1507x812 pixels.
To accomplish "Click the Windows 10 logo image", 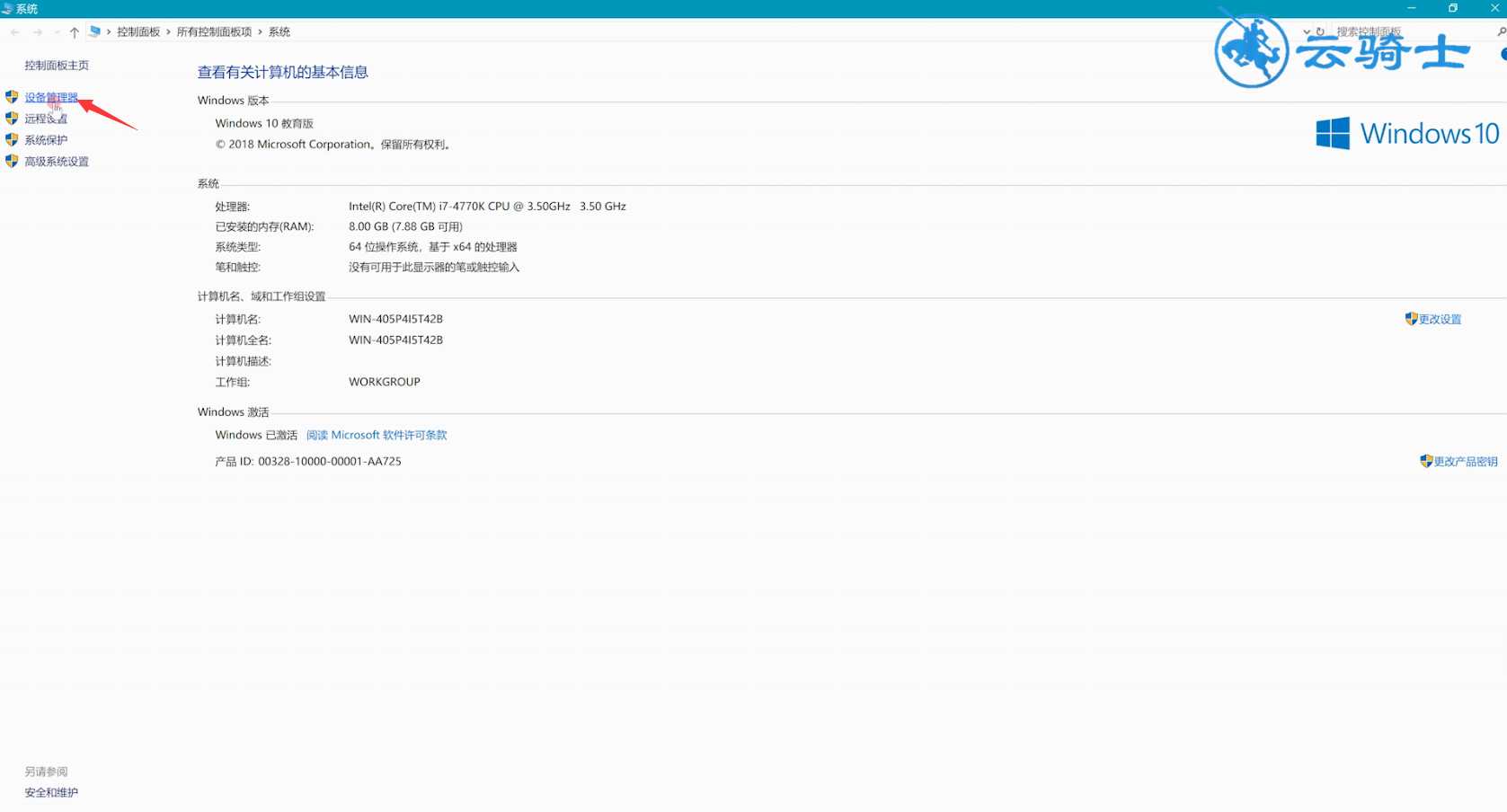I will tap(1407, 134).
